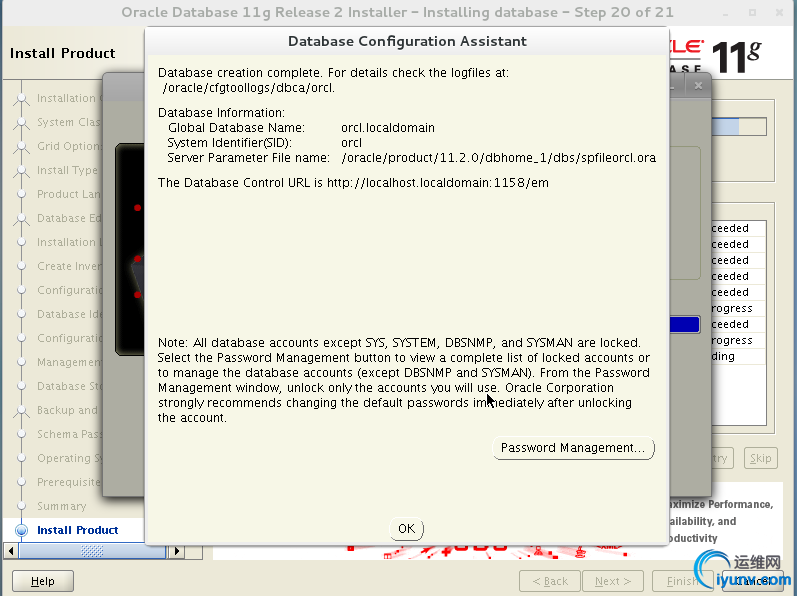Click the Database Configuration Assistant title bar

[407, 41]
